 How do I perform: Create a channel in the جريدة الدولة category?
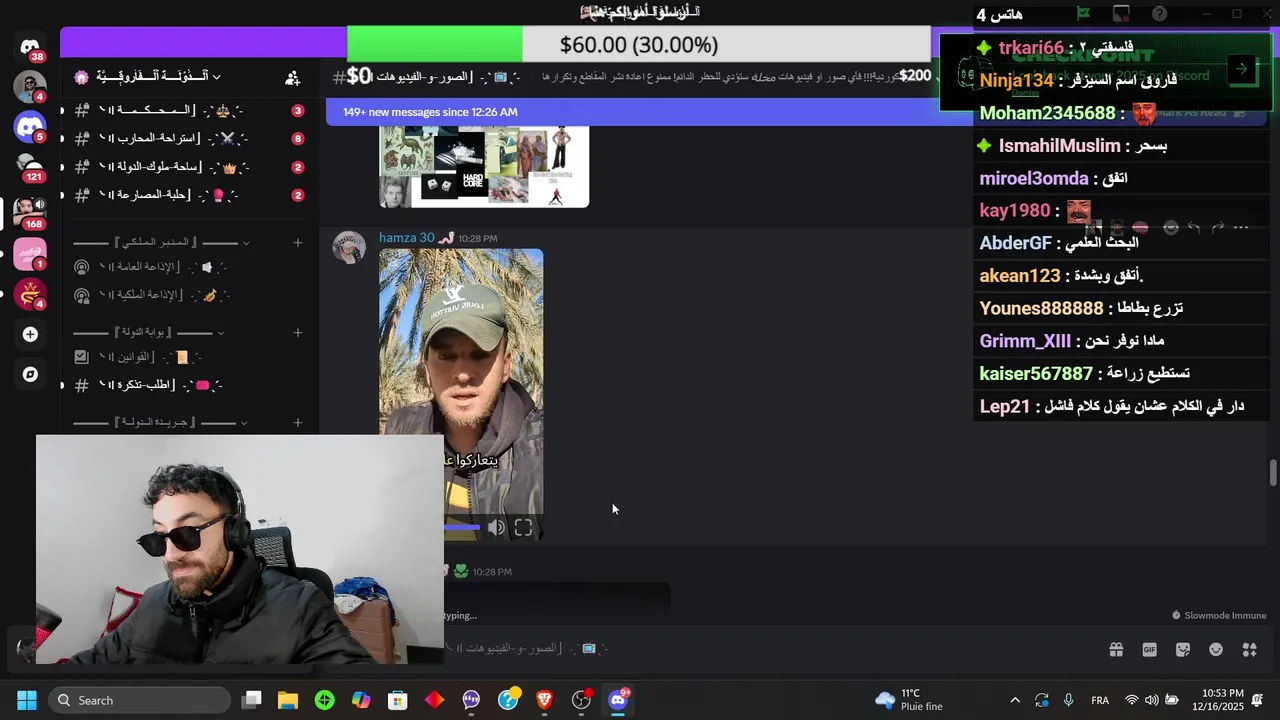click(297, 423)
